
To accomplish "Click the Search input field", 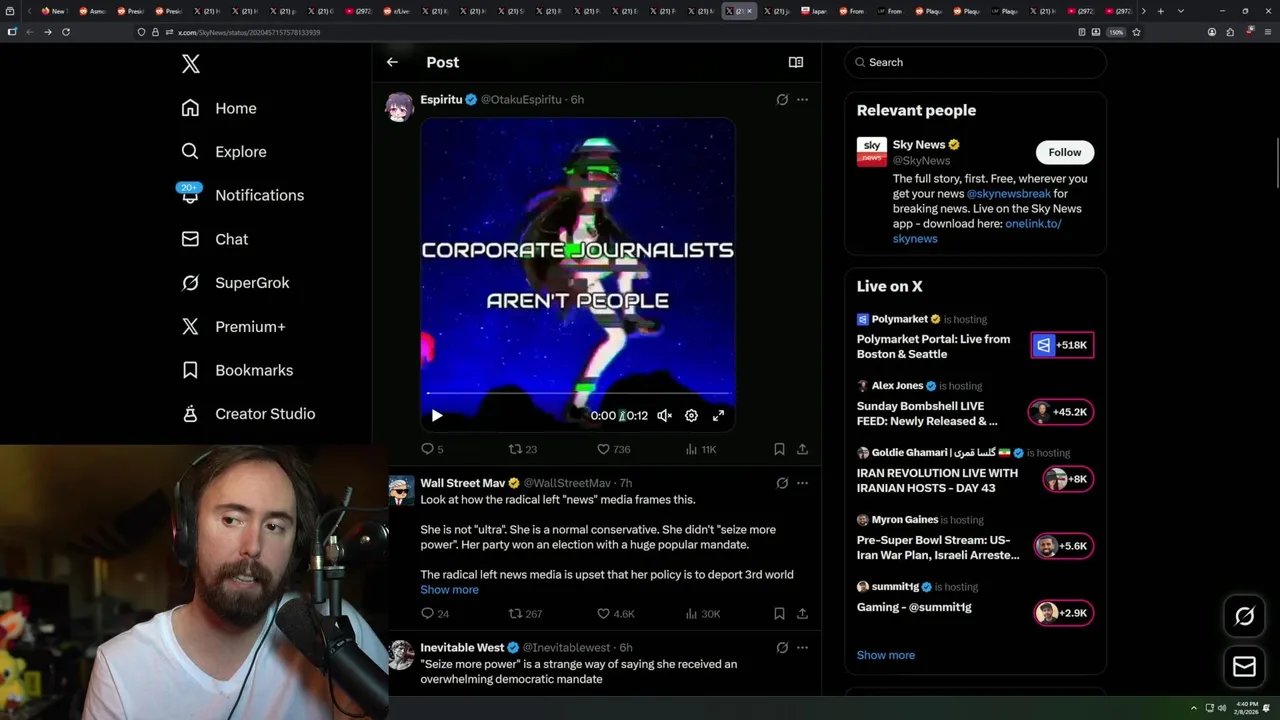I will coord(975,62).
